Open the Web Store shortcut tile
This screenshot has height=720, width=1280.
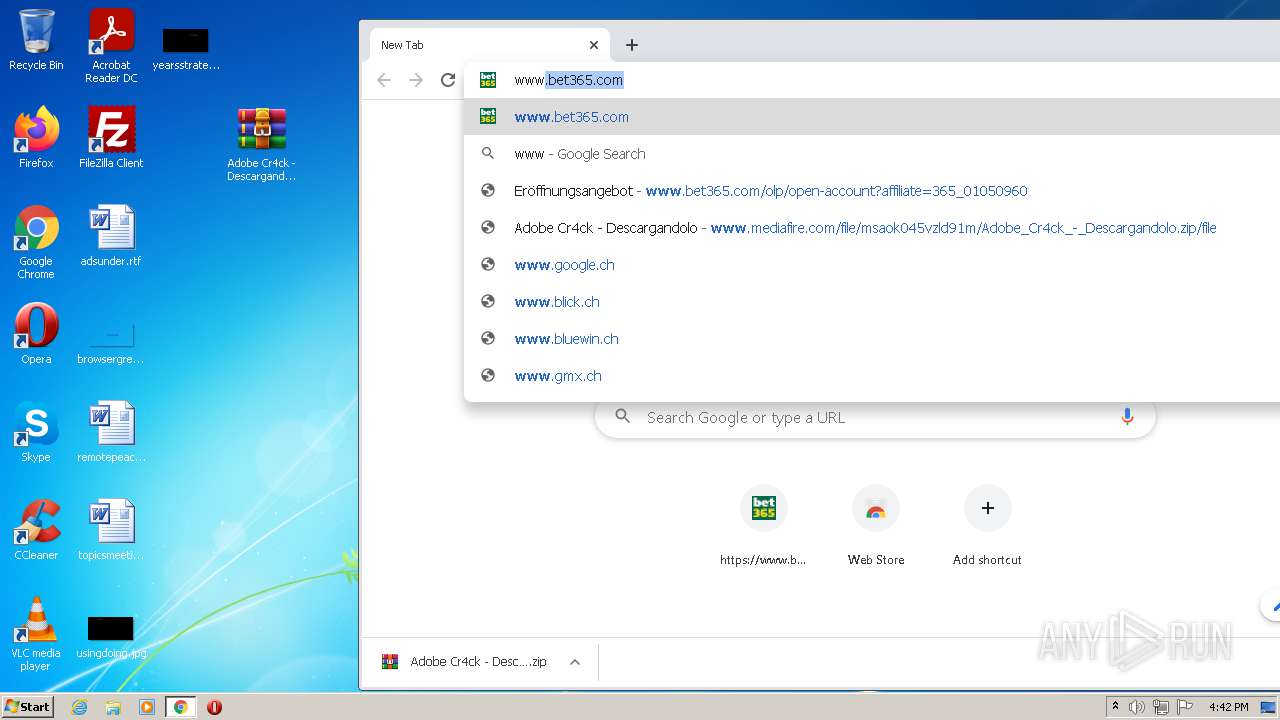875,526
